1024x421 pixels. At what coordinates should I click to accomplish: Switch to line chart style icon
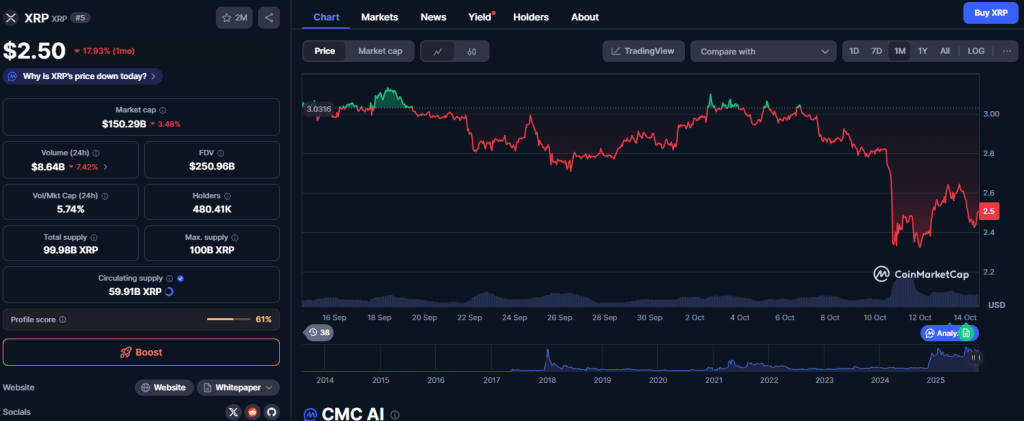pyautogui.click(x=438, y=51)
